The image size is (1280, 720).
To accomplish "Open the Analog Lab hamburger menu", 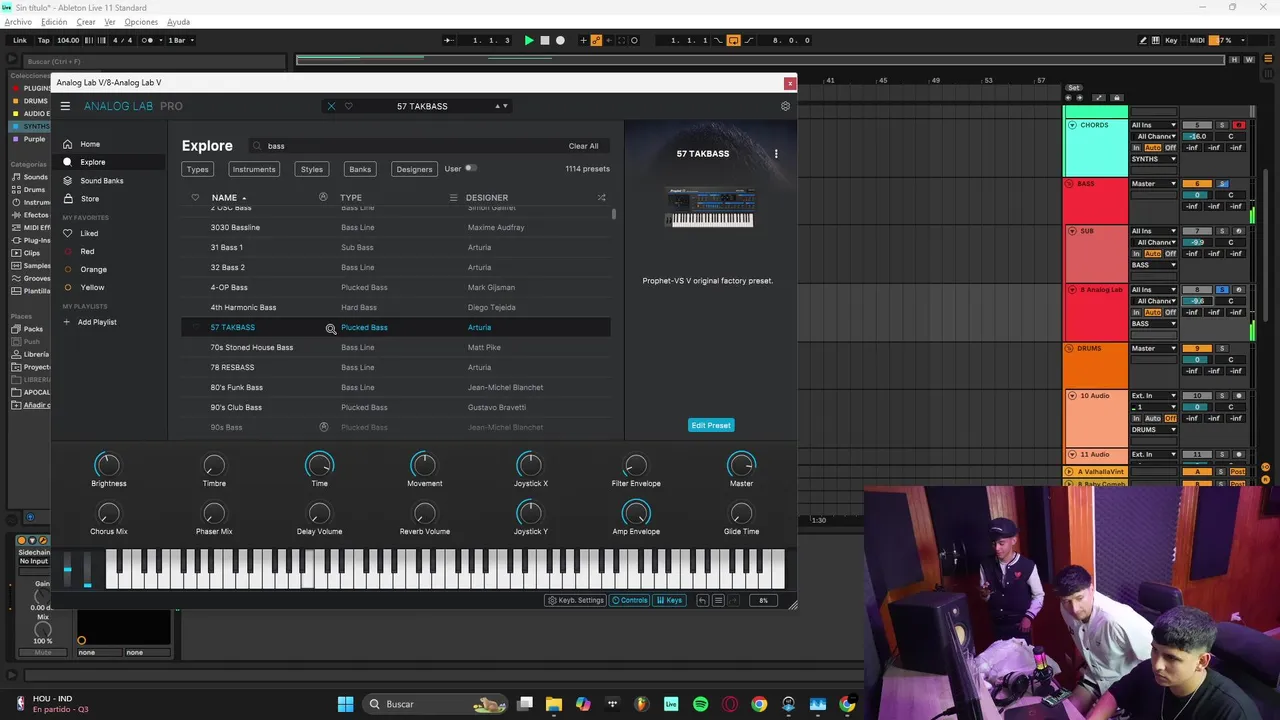I will (x=65, y=106).
